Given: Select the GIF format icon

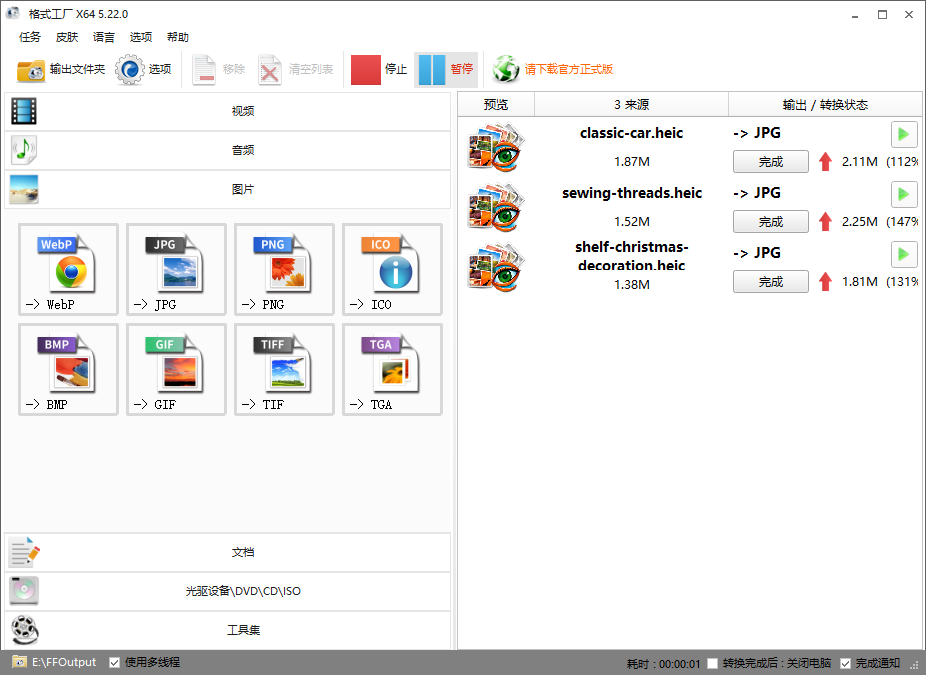Looking at the screenshot, I should pyautogui.click(x=177, y=369).
